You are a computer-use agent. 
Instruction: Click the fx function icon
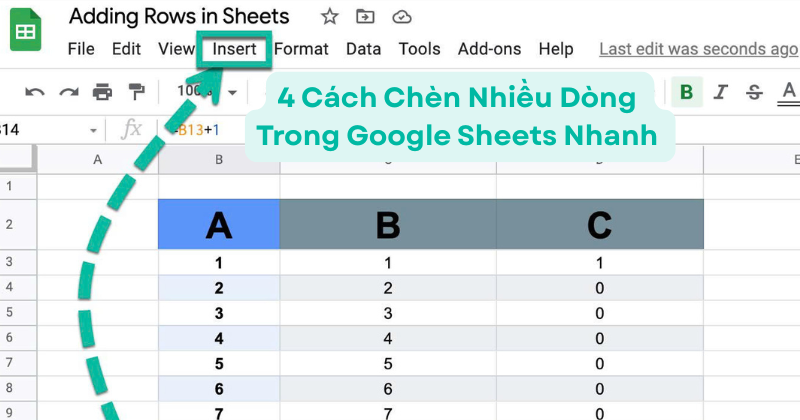pos(131,129)
